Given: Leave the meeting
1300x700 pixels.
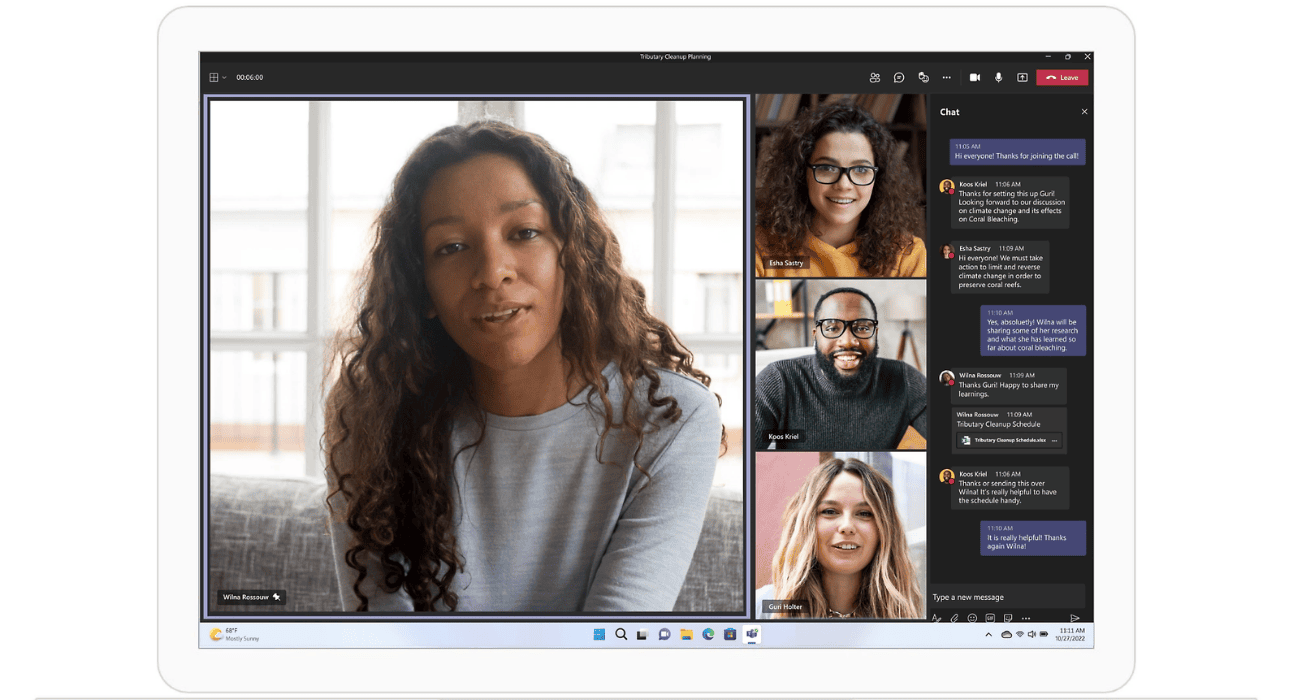Looking at the screenshot, I should [x=1062, y=77].
